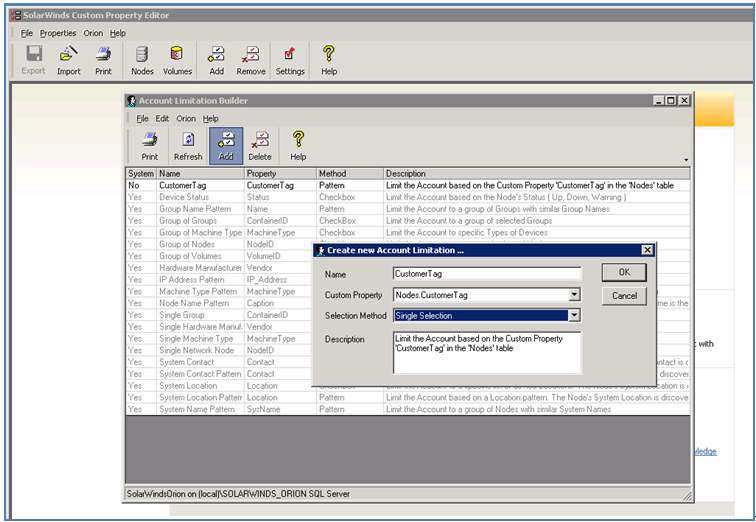Image resolution: width=756 pixels, height=522 pixels.
Task: Expand the Custom Property dropdown
Action: 574,295
